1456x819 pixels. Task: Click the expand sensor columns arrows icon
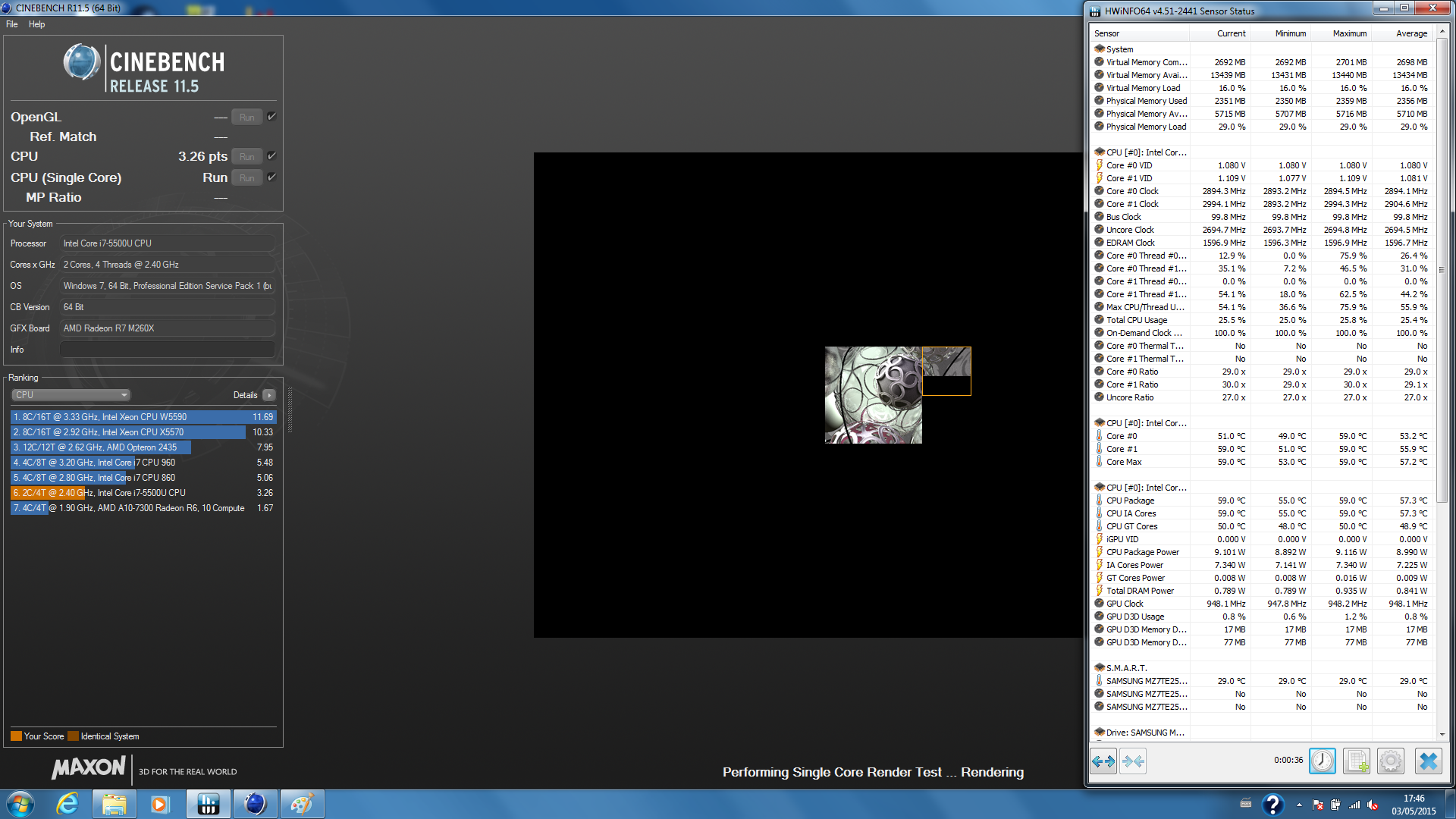click(1103, 761)
